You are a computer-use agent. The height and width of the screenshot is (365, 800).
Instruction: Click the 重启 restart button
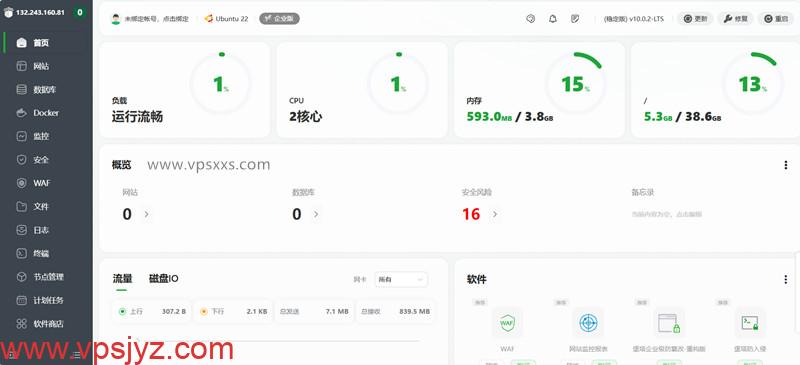pos(776,19)
